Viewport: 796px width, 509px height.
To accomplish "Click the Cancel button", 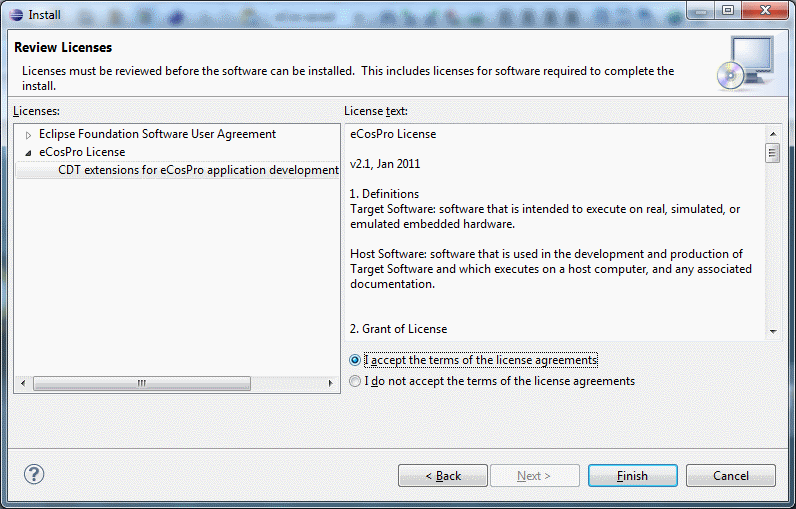I will point(730,476).
